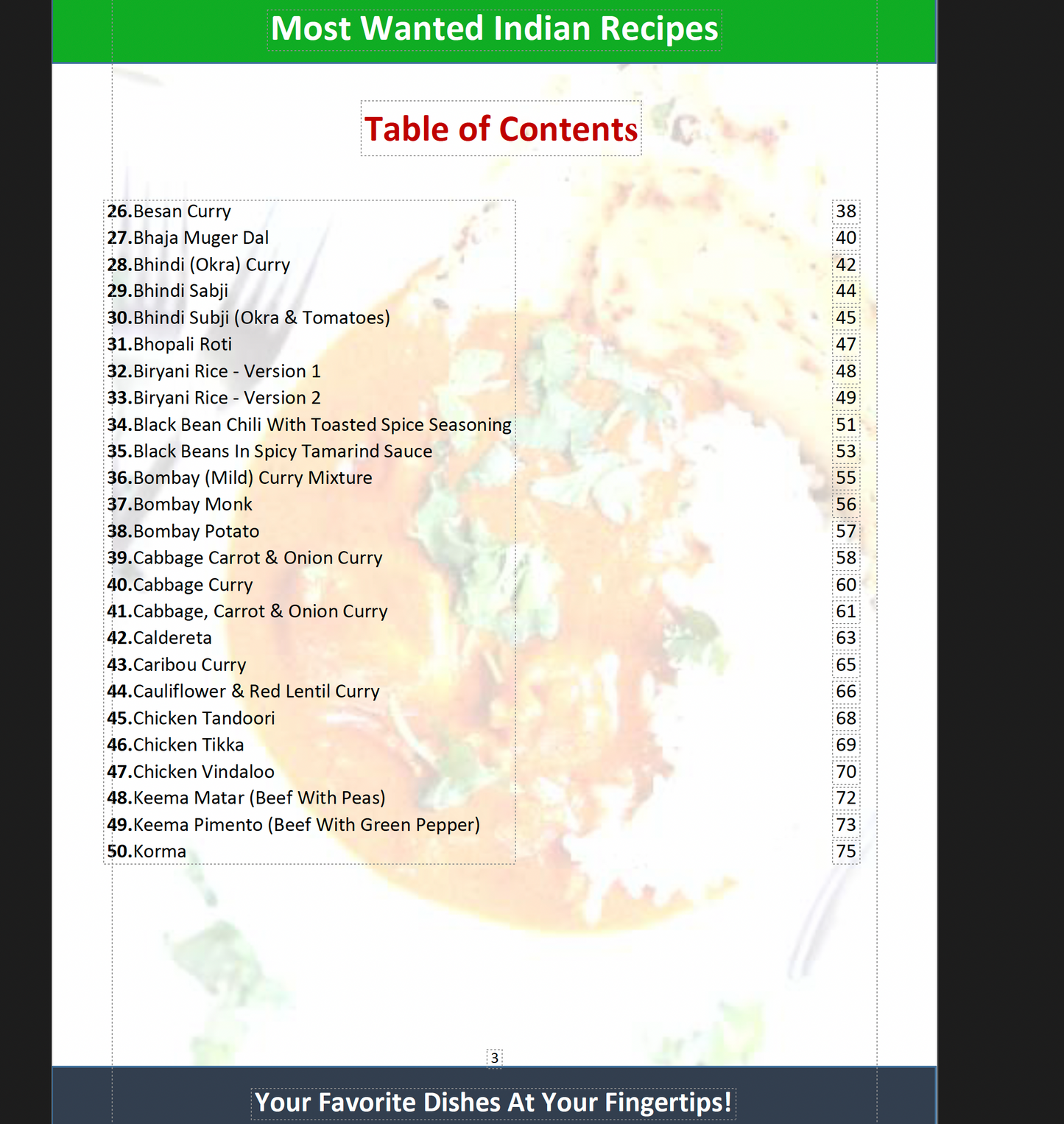Click the Korma entry
Screen dimensions: 1064x1124
[147, 851]
